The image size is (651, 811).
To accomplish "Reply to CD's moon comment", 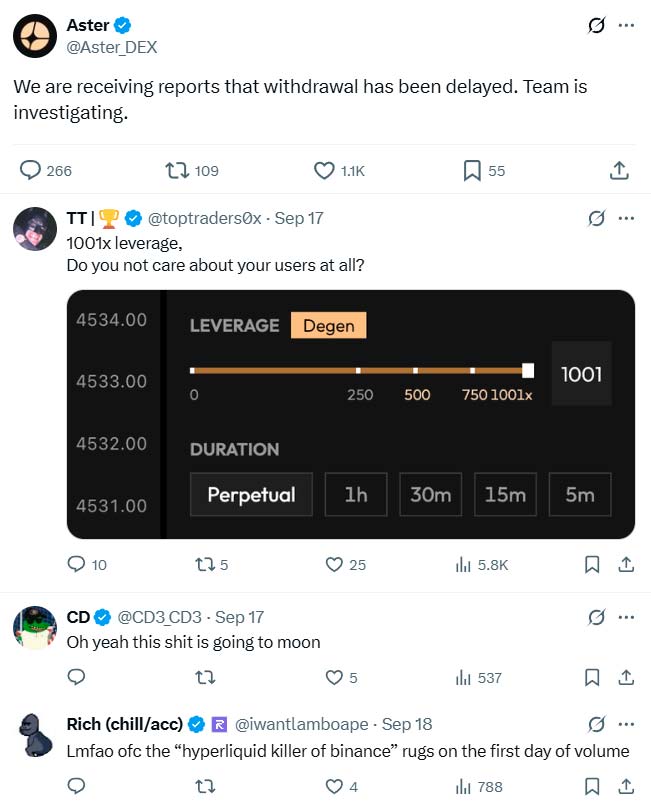I will pos(76,678).
